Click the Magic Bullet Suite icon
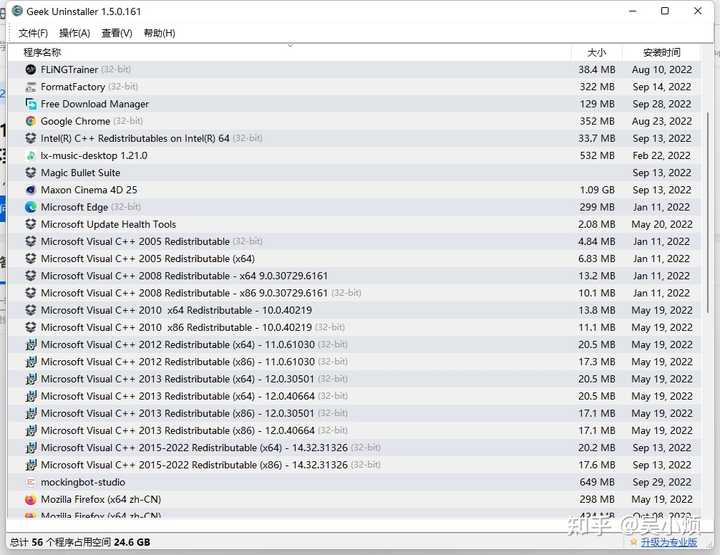Screen dimensions: 720x555 tap(31, 173)
